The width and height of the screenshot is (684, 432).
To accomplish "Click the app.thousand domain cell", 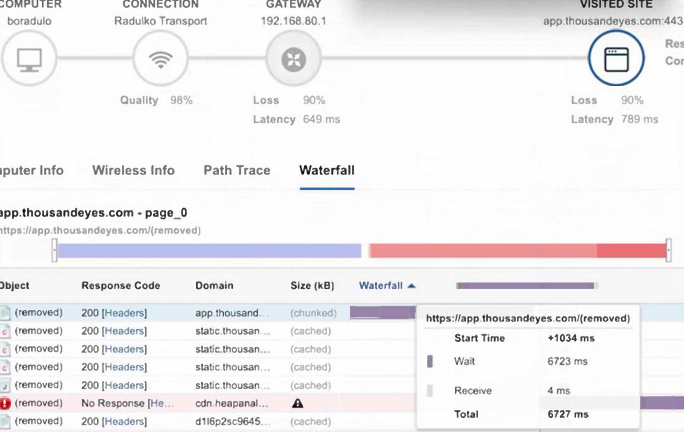I will tap(232, 313).
